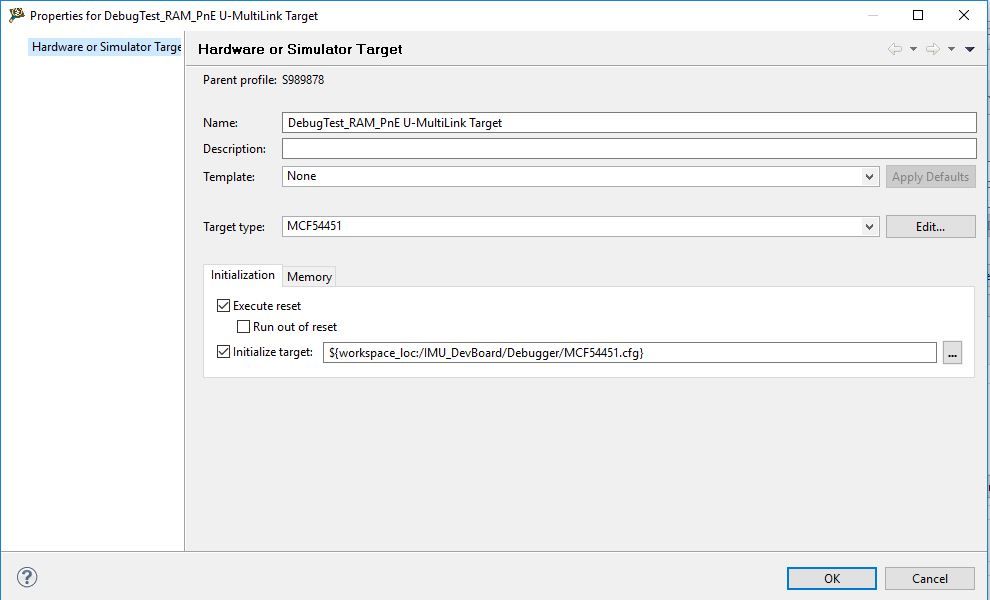Click the help question mark icon
This screenshot has height=600, width=990.
27,577
